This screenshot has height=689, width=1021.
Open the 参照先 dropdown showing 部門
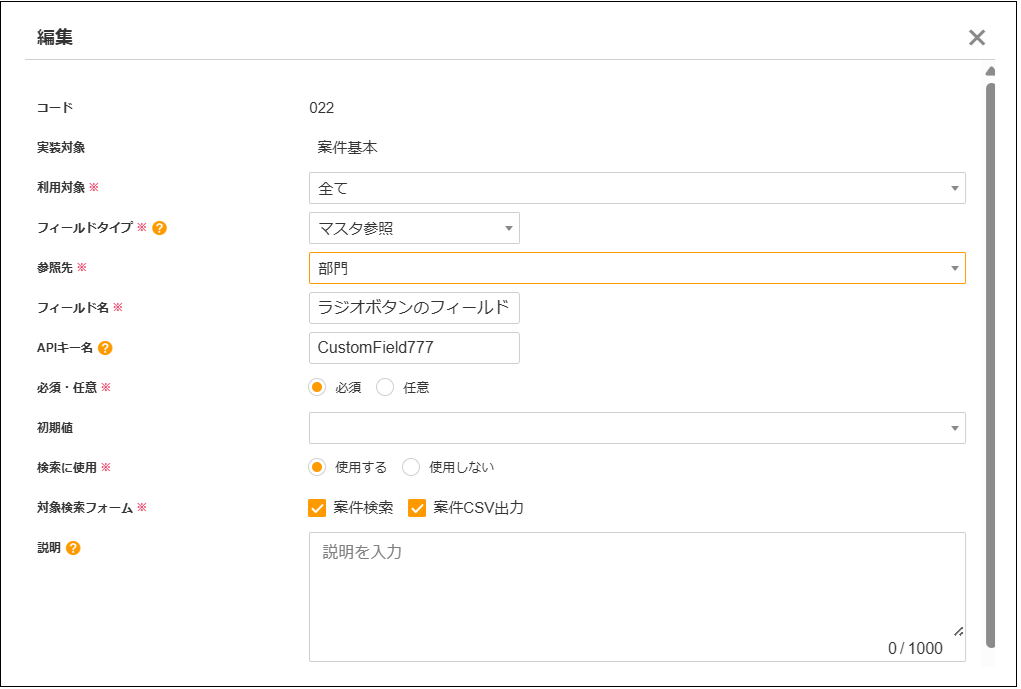coord(637,268)
